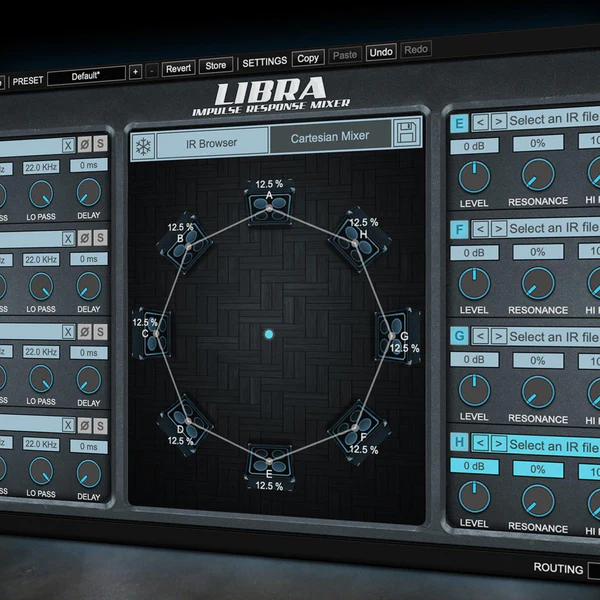The height and width of the screenshot is (600, 600).
Task: Select speaker cabinet H in the mixer
Action: pyautogui.click(x=359, y=240)
